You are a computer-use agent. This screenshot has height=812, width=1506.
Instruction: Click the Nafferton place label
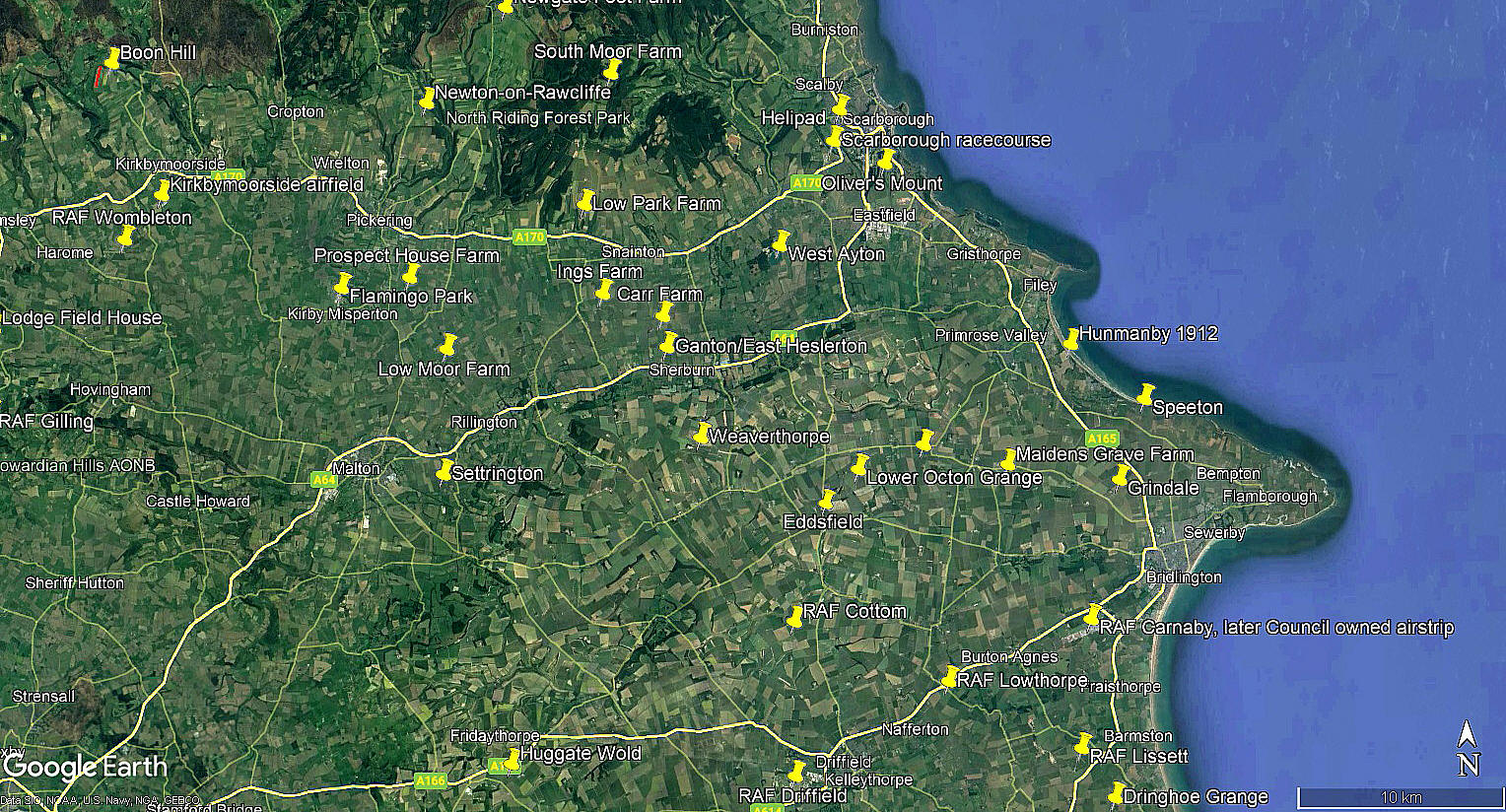(915, 729)
